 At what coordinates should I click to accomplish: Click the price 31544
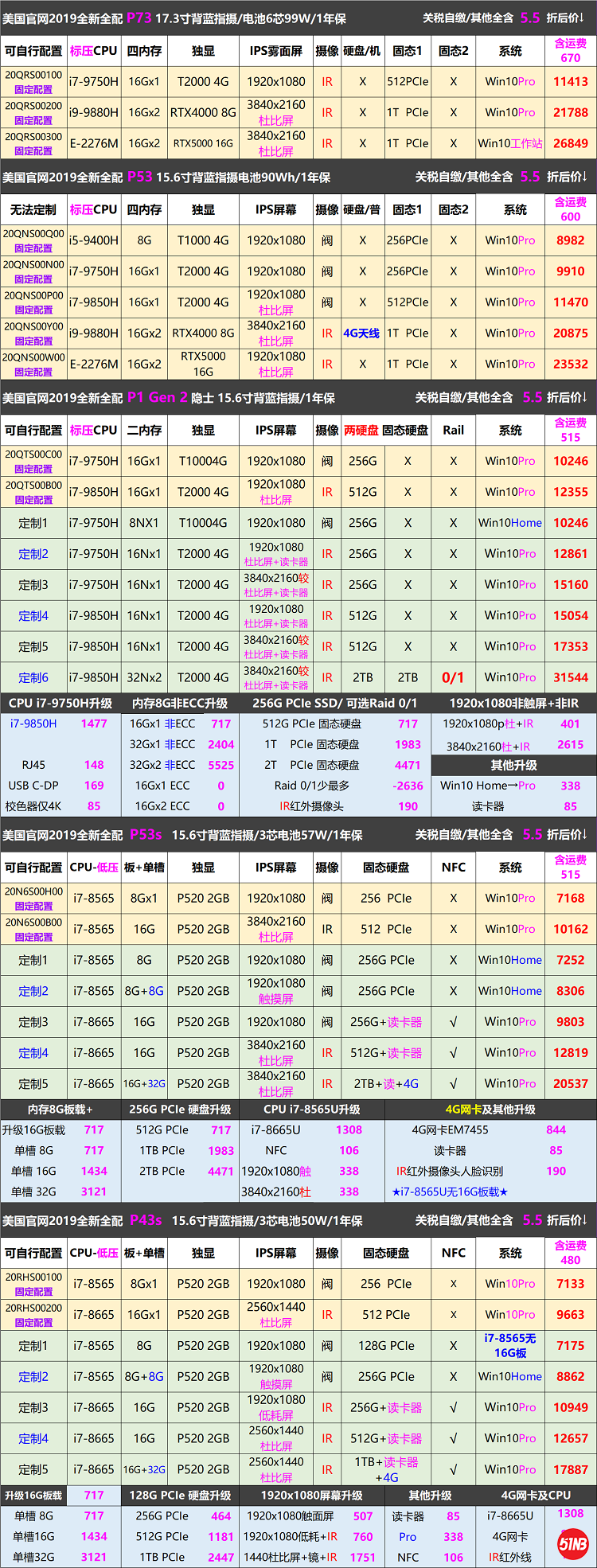(x=570, y=677)
